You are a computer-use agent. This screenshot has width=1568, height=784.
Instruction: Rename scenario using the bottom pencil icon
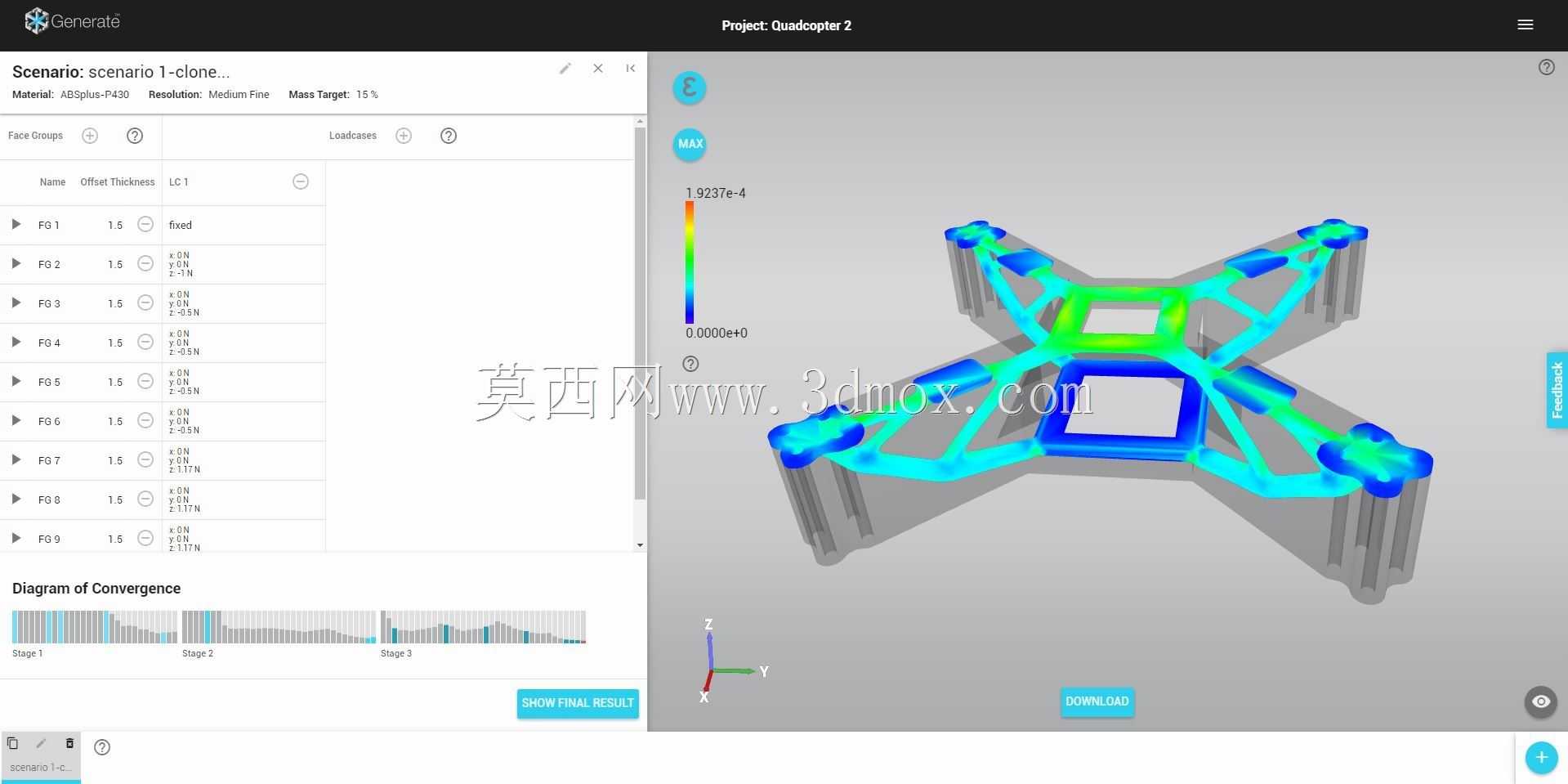click(41, 743)
